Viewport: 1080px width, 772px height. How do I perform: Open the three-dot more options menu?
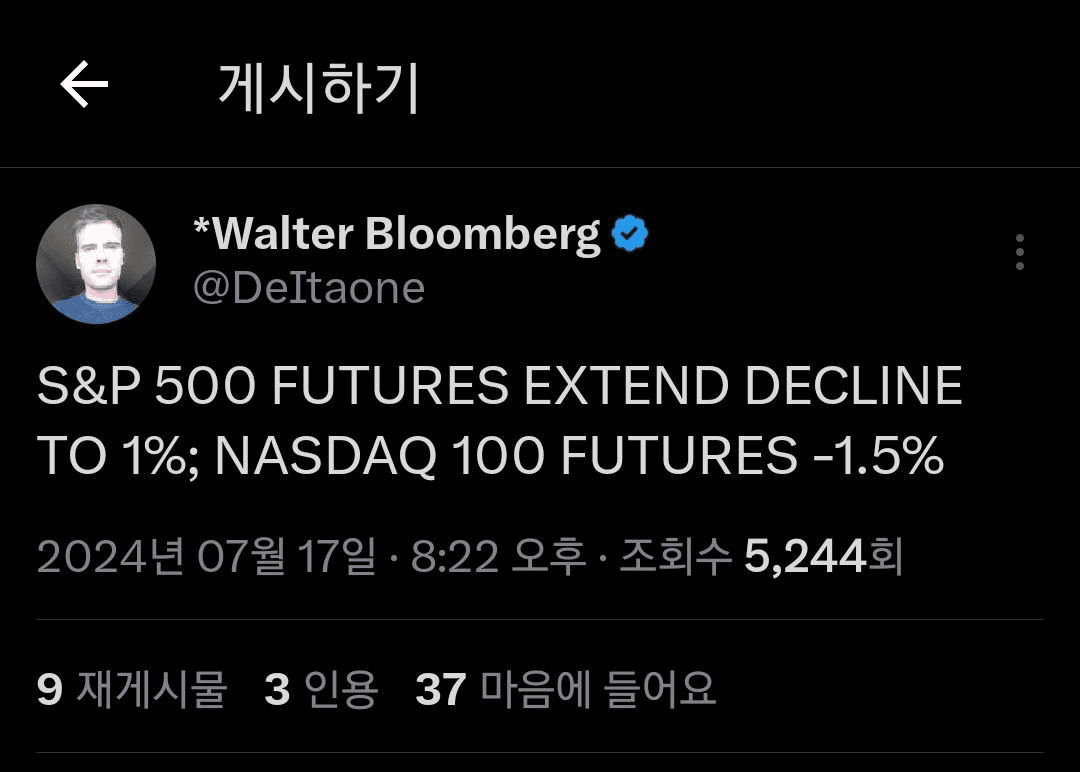point(1019,252)
